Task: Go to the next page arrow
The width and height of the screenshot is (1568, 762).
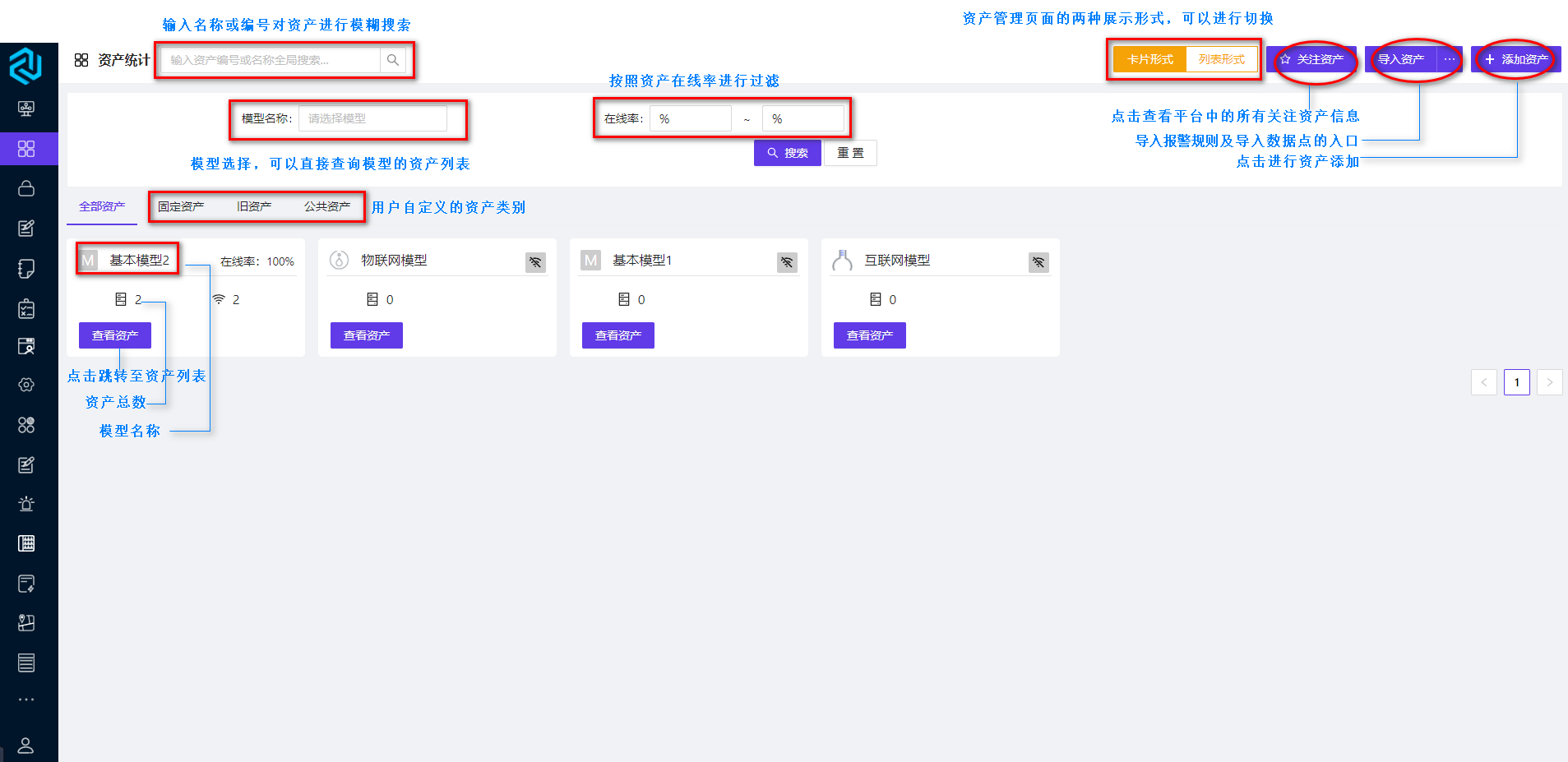Action: coord(1549,382)
